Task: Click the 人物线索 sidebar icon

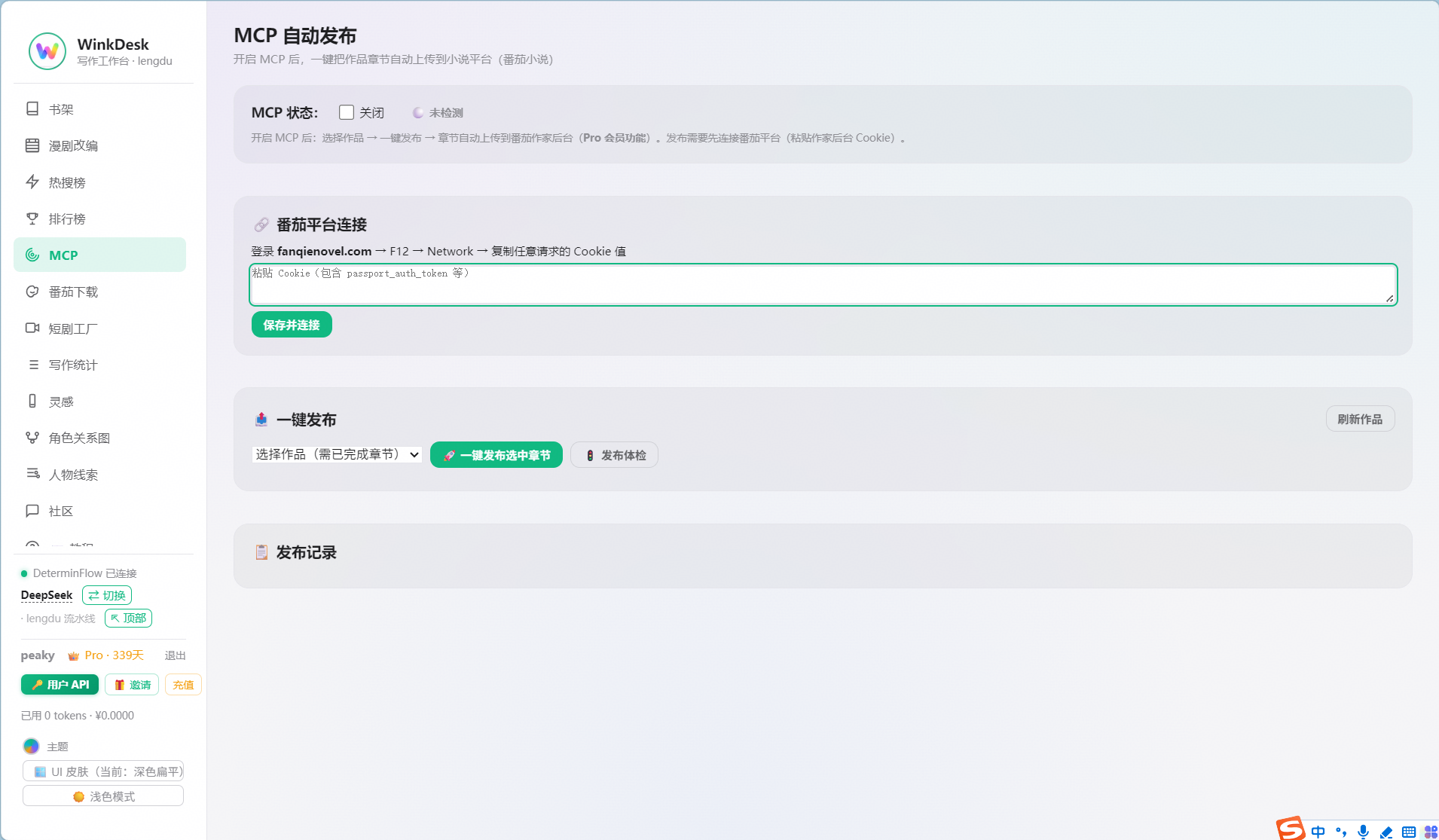Action: pyautogui.click(x=32, y=475)
